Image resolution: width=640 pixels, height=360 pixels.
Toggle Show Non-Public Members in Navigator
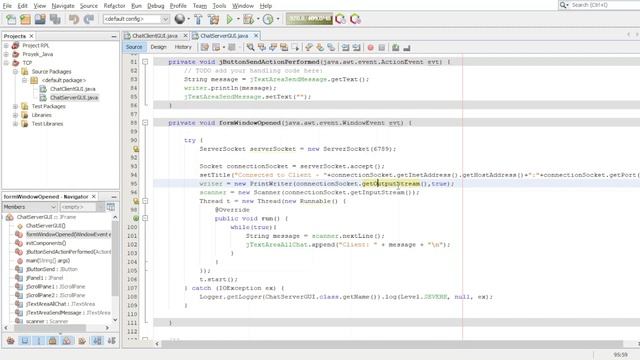pos(53,340)
